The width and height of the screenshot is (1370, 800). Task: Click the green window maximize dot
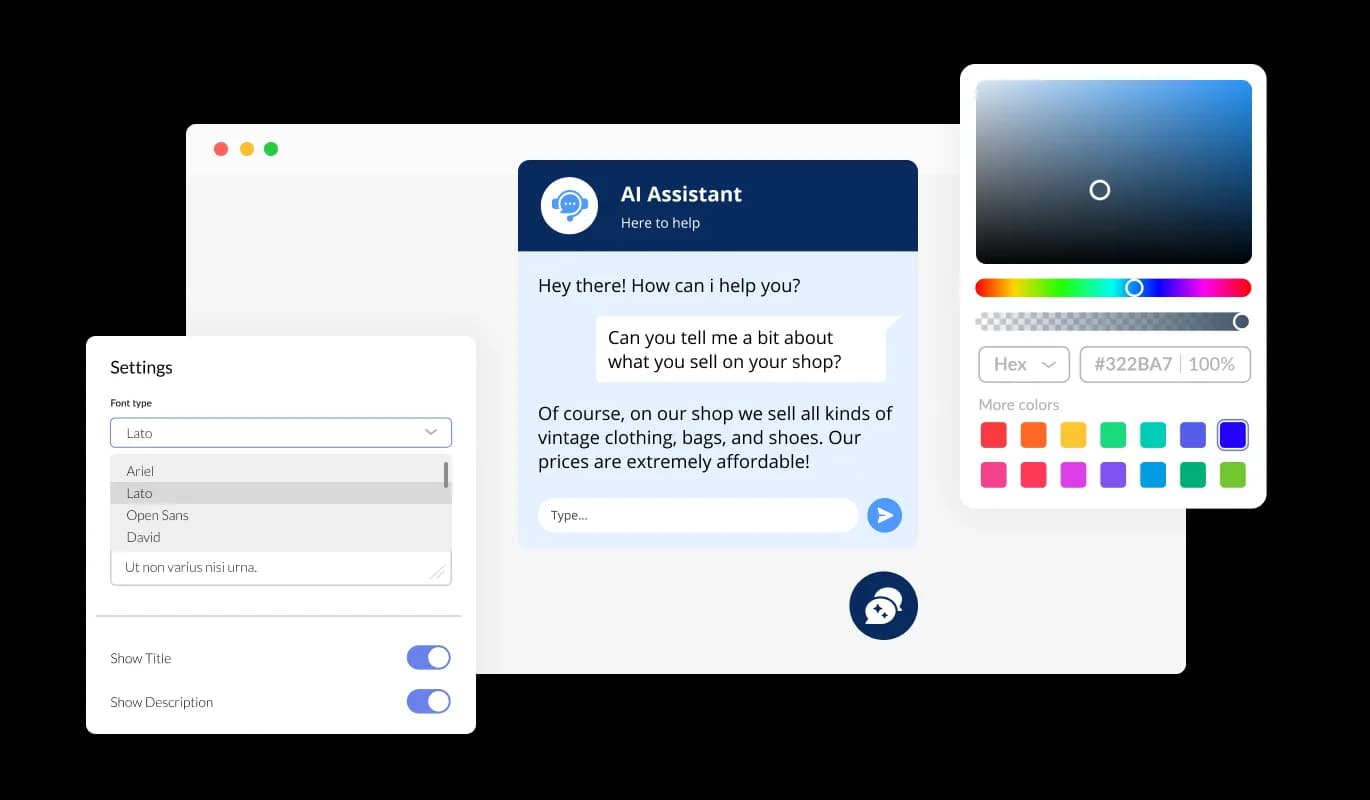point(271,149)
